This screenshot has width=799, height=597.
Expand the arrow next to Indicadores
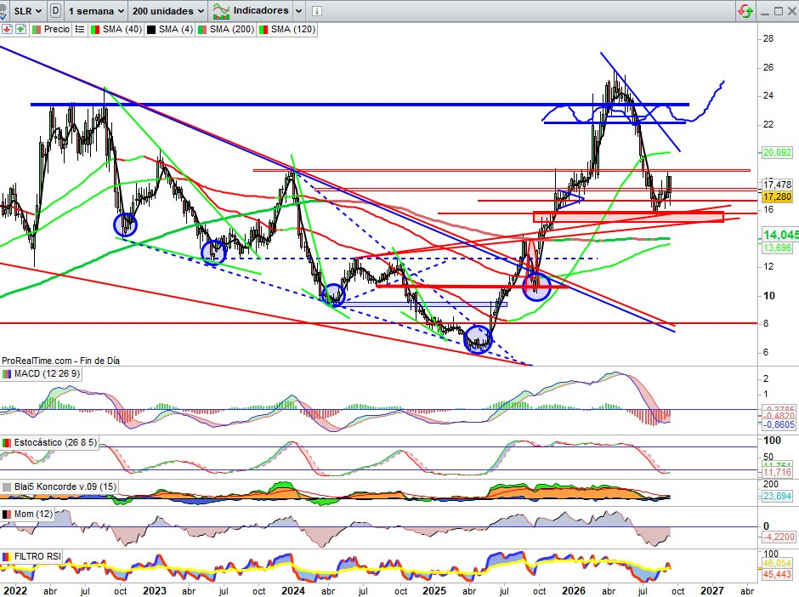coord(299,11)
